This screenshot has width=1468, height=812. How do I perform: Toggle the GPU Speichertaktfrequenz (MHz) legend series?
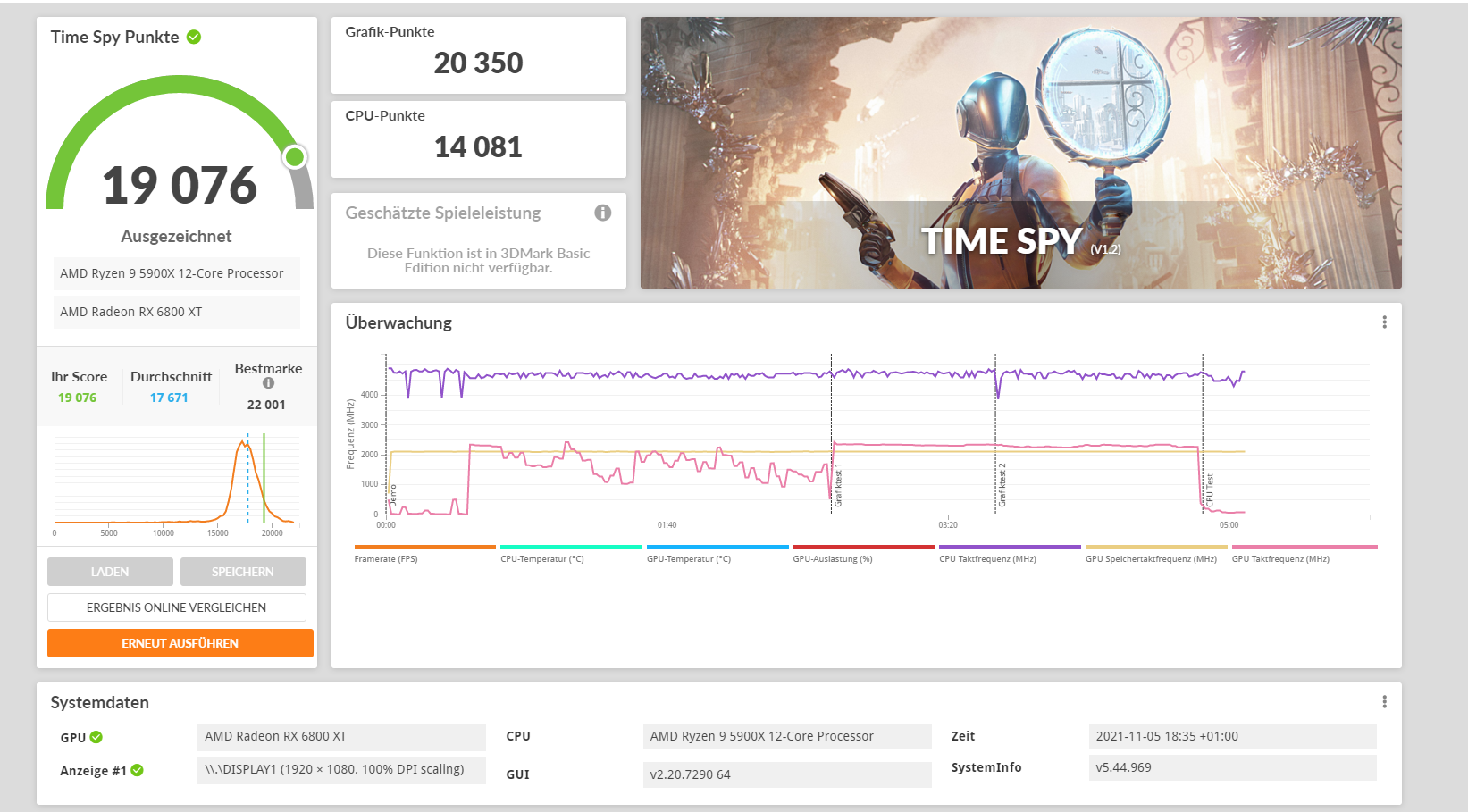click(x=1156, y=554)
